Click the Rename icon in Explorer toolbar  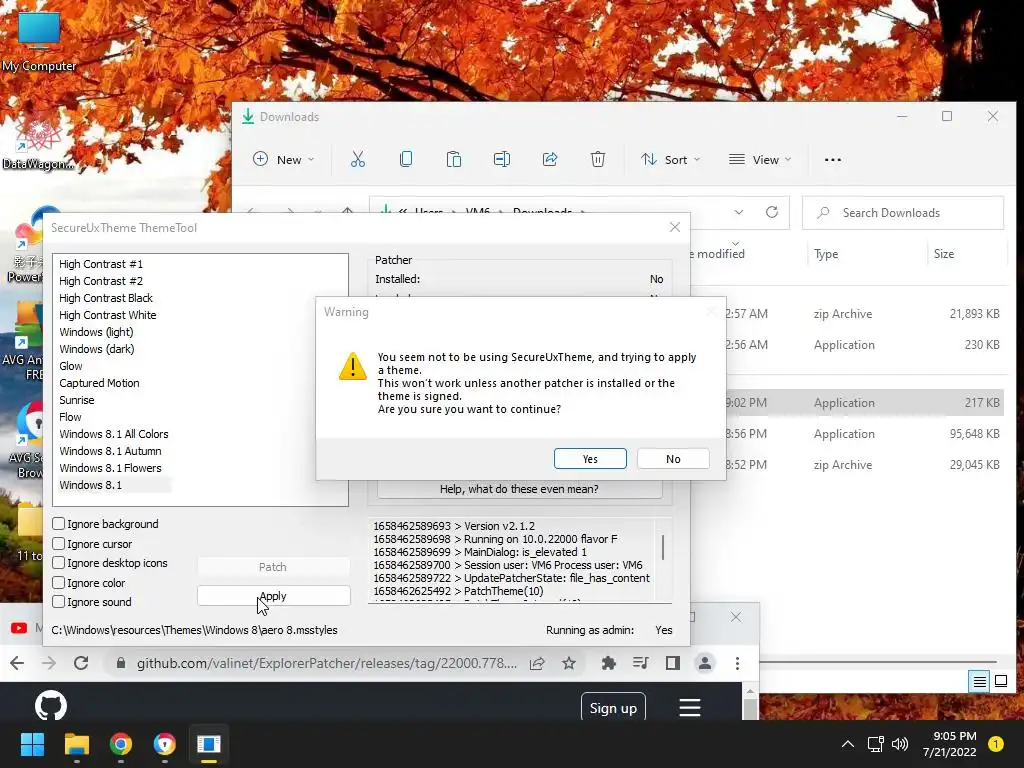[x=502, y=159]
